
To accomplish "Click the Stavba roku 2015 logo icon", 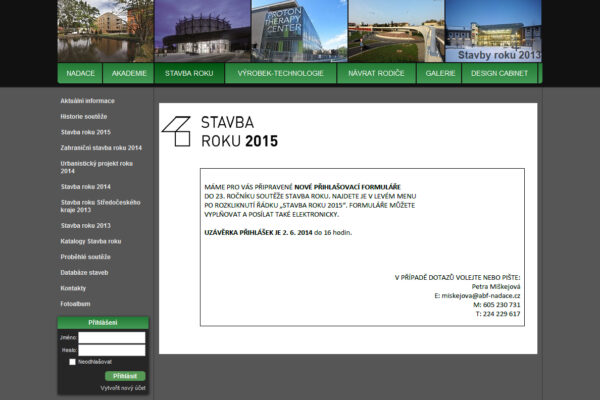I will tap(176, 131).
